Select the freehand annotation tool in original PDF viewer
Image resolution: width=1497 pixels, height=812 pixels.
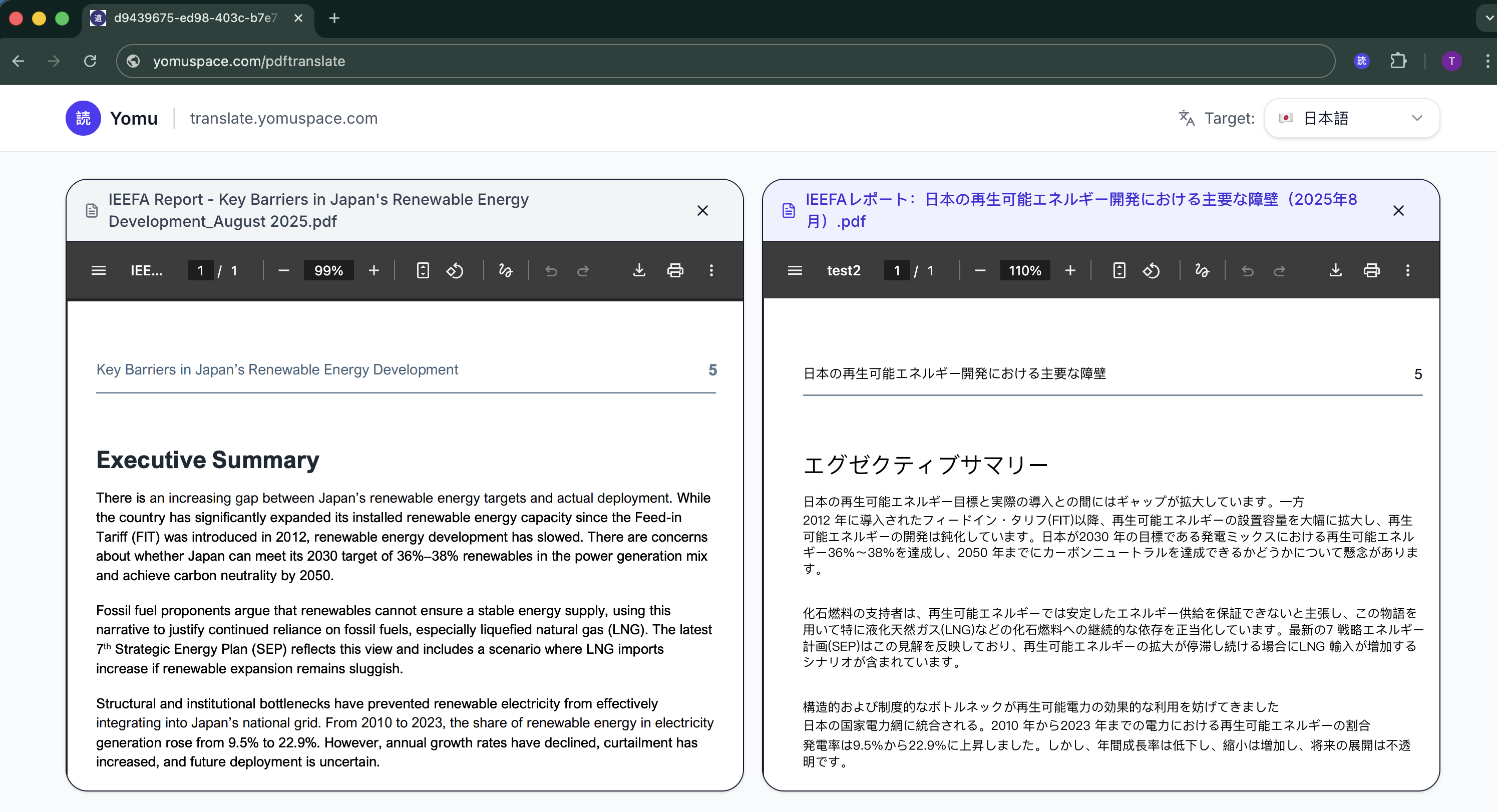click(x=505, y=270)
